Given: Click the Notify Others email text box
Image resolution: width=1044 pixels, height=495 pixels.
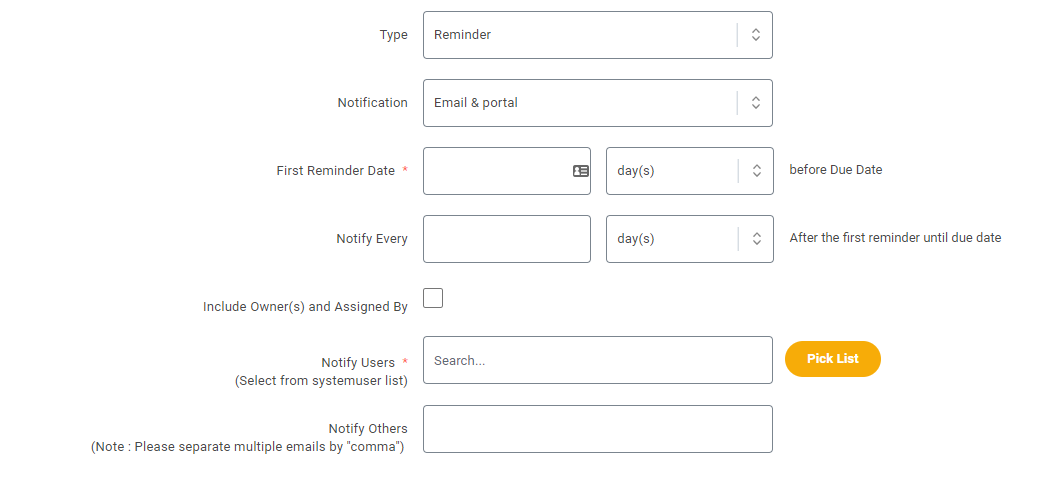Looking at the screenshot, I should pos(598,429).
